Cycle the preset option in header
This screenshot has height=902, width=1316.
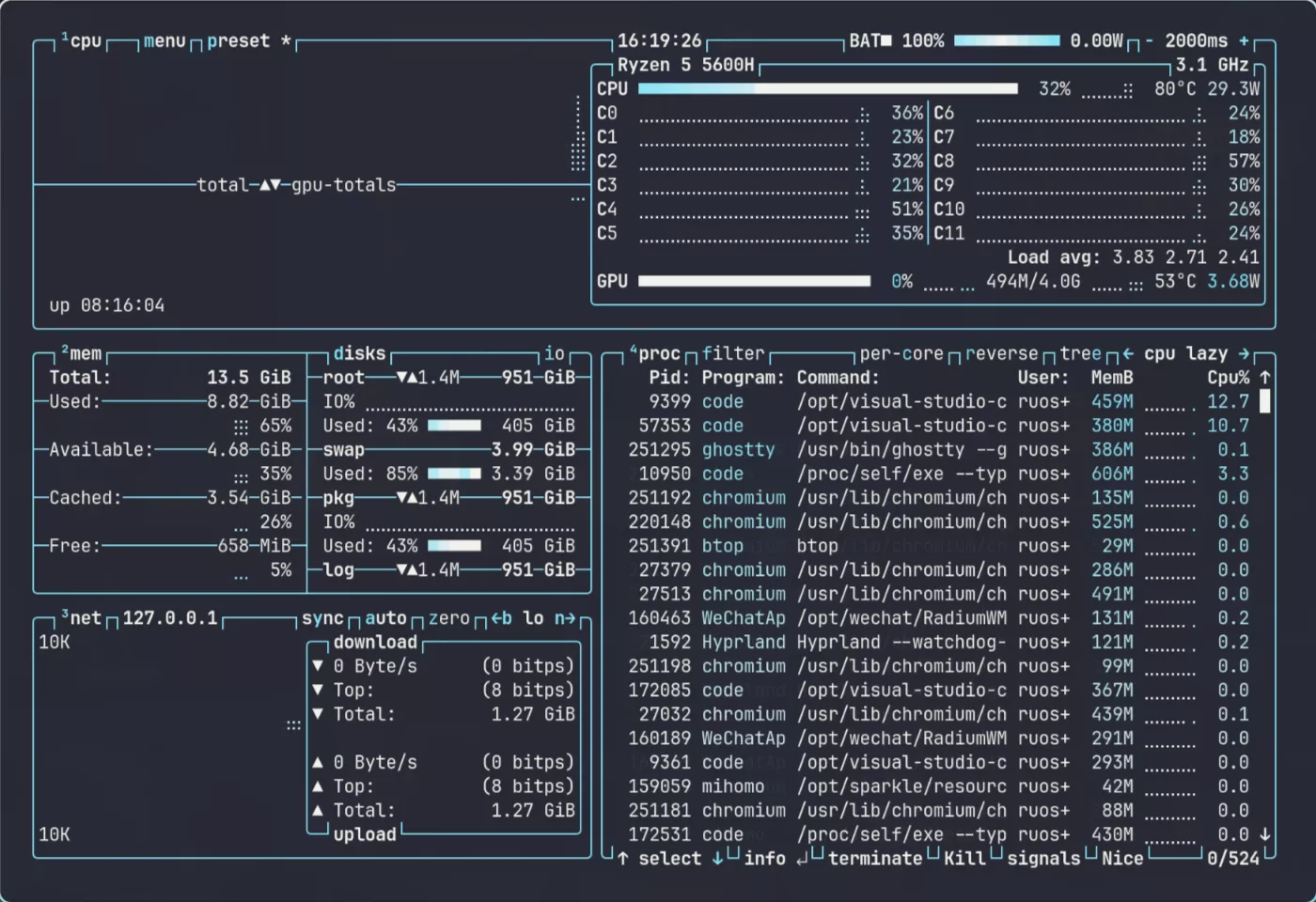coord(238,41)
